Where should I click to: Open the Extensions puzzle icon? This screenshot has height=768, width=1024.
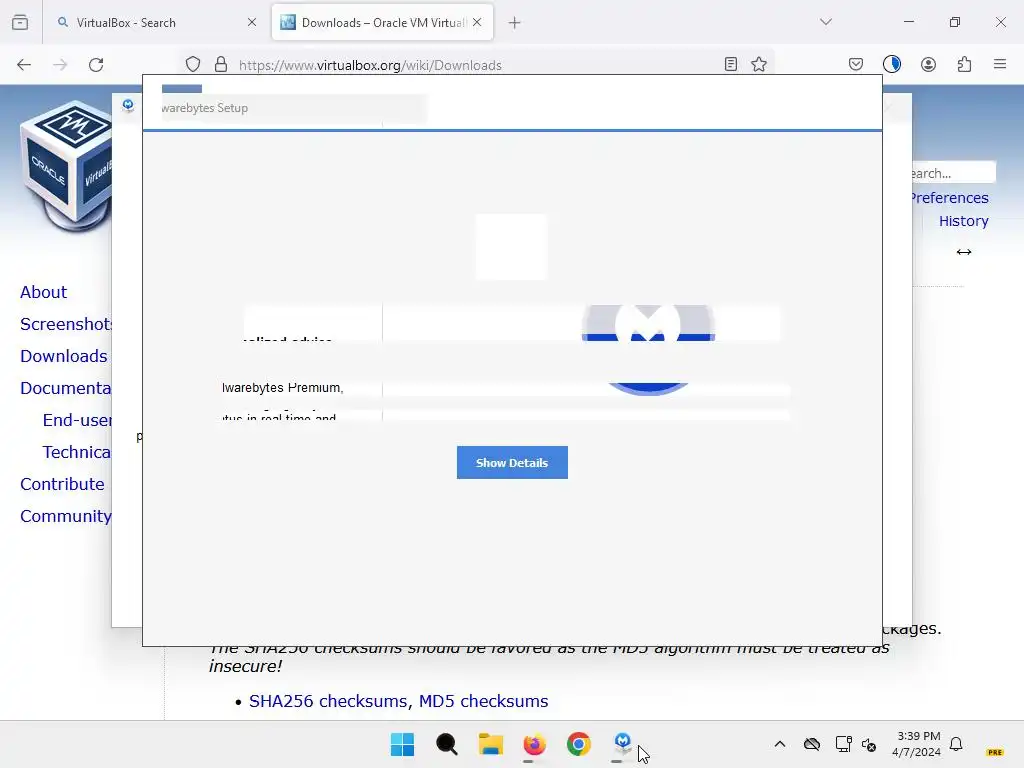pos(964,64)
